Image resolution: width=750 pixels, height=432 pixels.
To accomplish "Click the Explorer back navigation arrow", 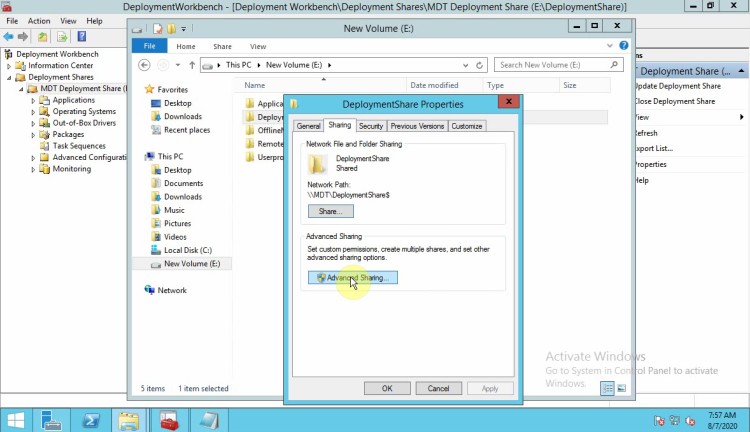I will tap(145, 65).
